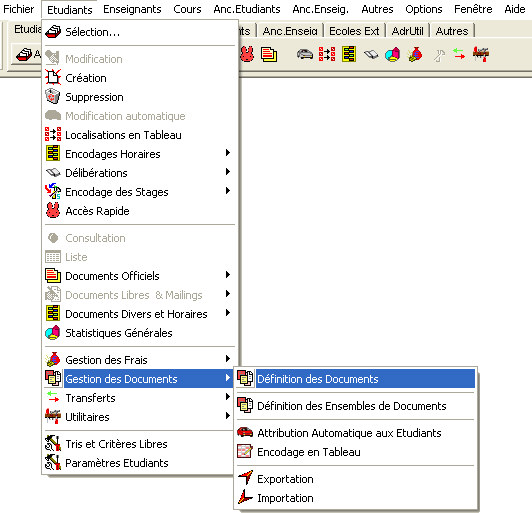This screenshot has height=513, width=532.
Task: Click the Création menu item icon
Action: (53, 77)
